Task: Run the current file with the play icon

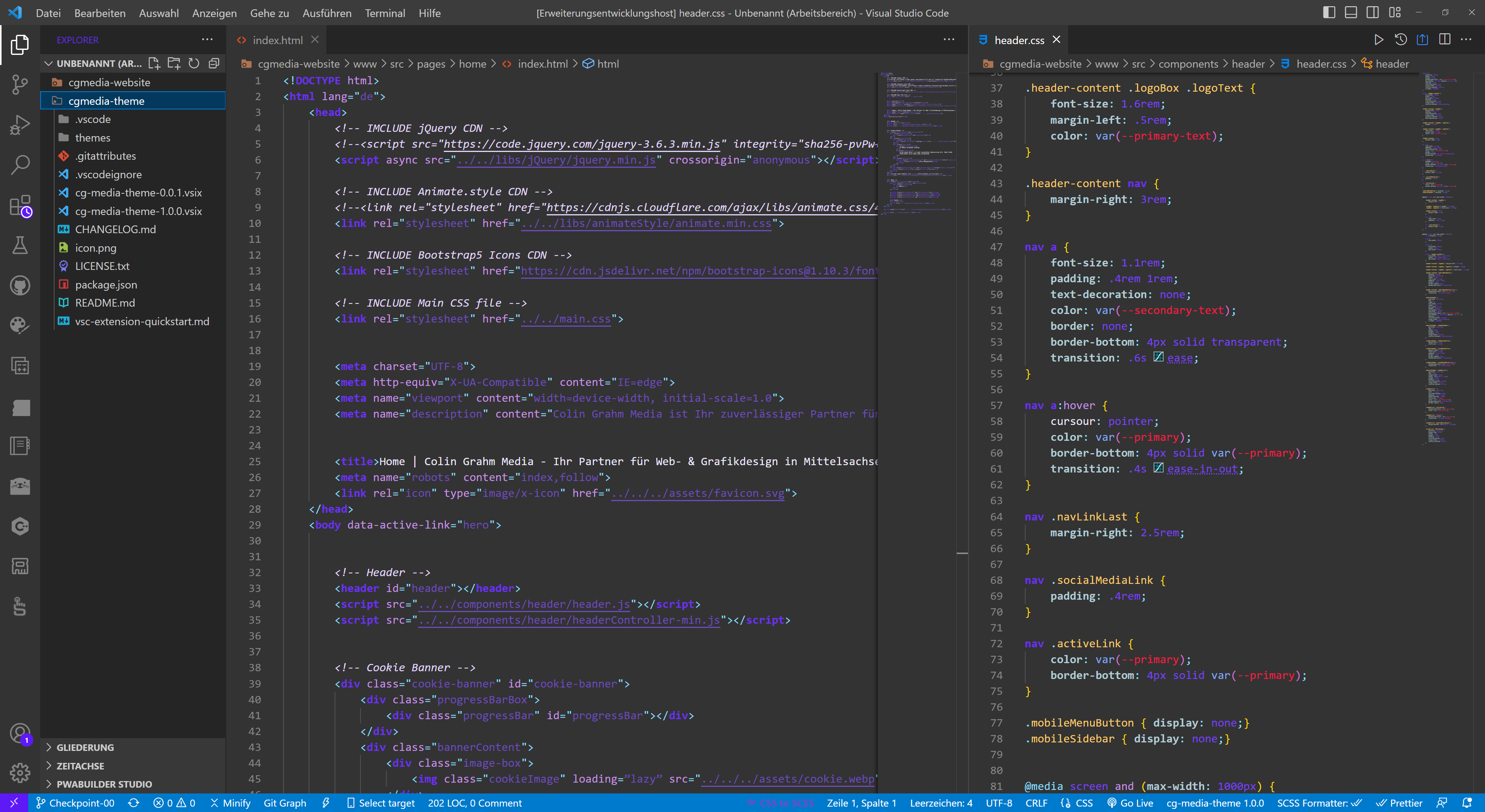Action: point(1379,40)
